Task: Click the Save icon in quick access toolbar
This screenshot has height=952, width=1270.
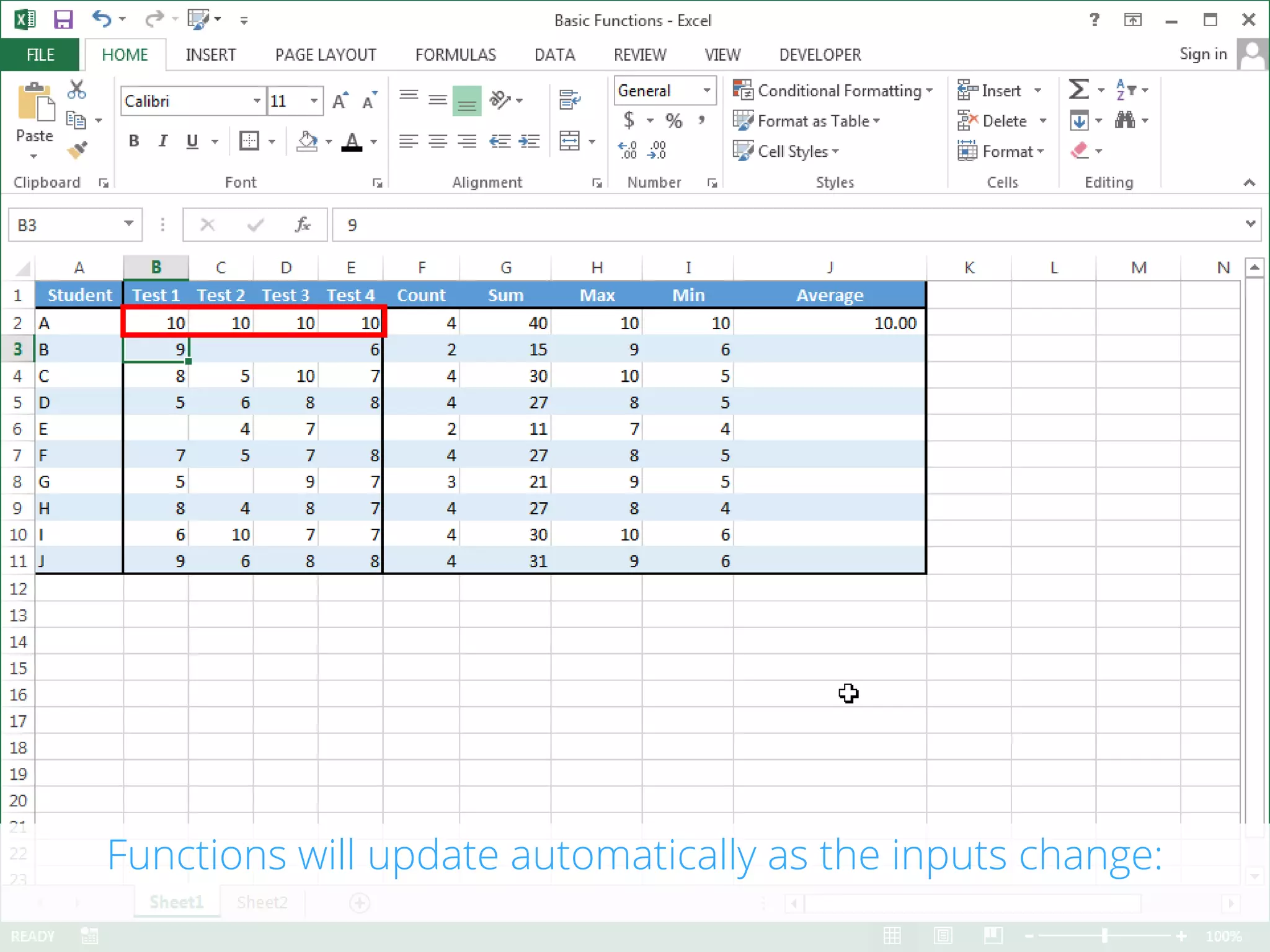Action: tap(63, 20)
